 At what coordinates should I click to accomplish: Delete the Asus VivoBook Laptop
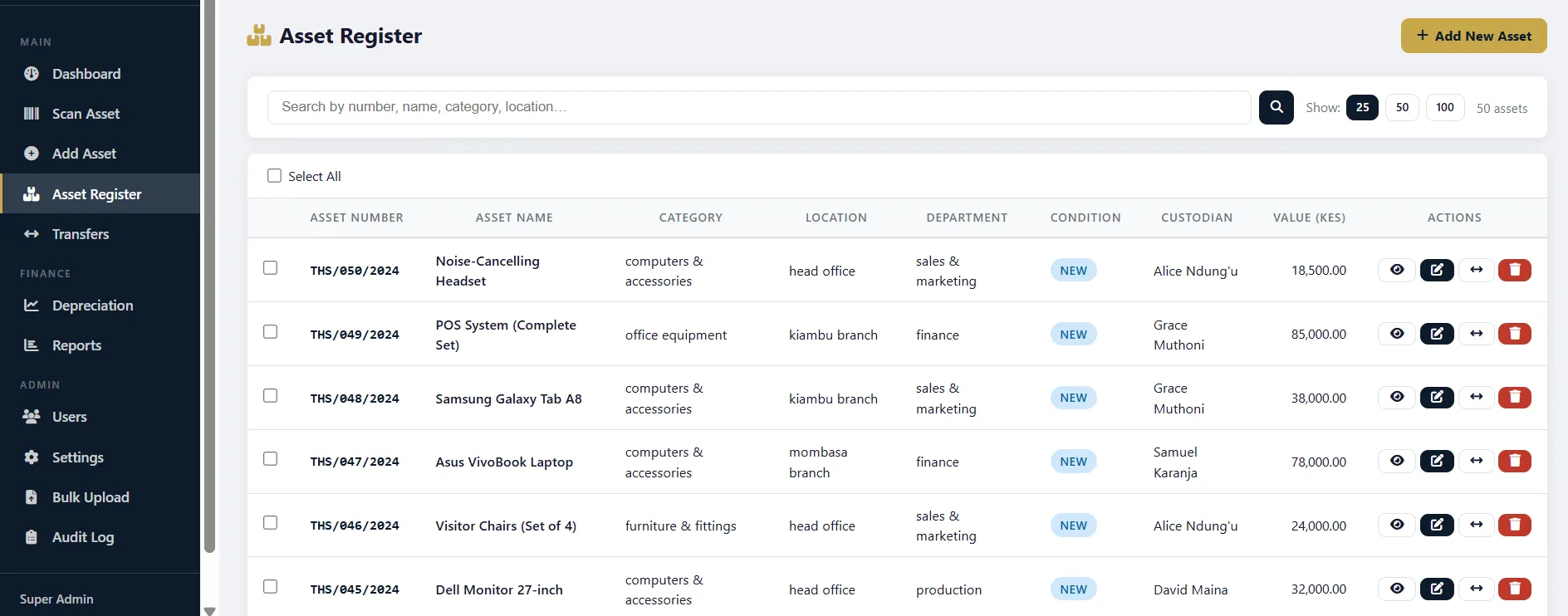(x=1515, y=461)
